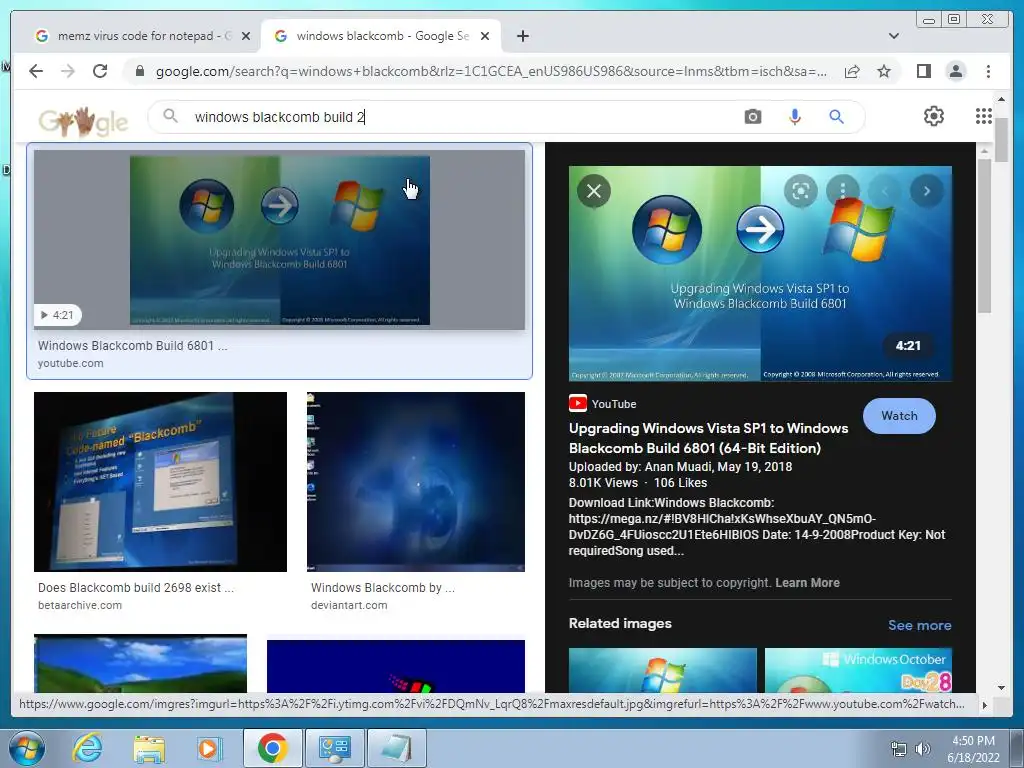The width and height of the screenshot is (1024, 768).
Task: Click the Lens visual search icon on preview
Action: pos(801,191)
